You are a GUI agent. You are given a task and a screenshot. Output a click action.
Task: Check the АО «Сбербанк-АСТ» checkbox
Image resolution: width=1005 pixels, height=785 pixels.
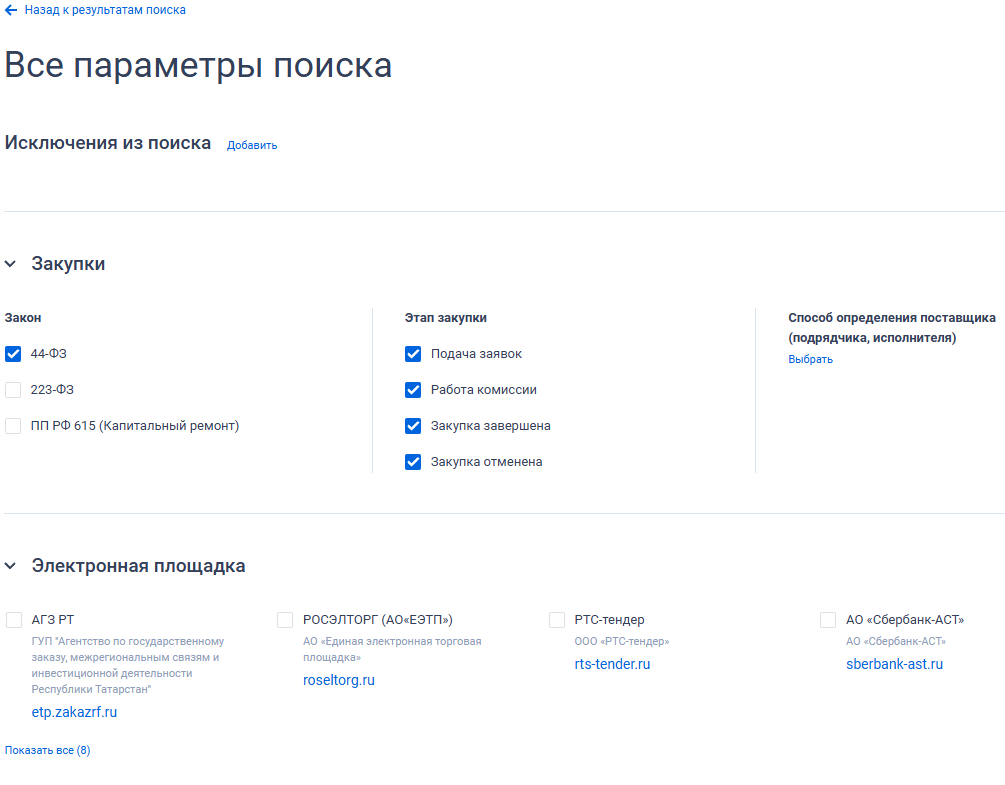[828, 620]
